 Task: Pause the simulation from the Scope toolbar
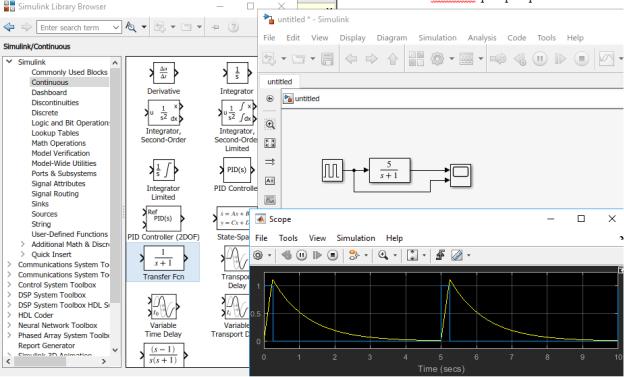point(302,255)
